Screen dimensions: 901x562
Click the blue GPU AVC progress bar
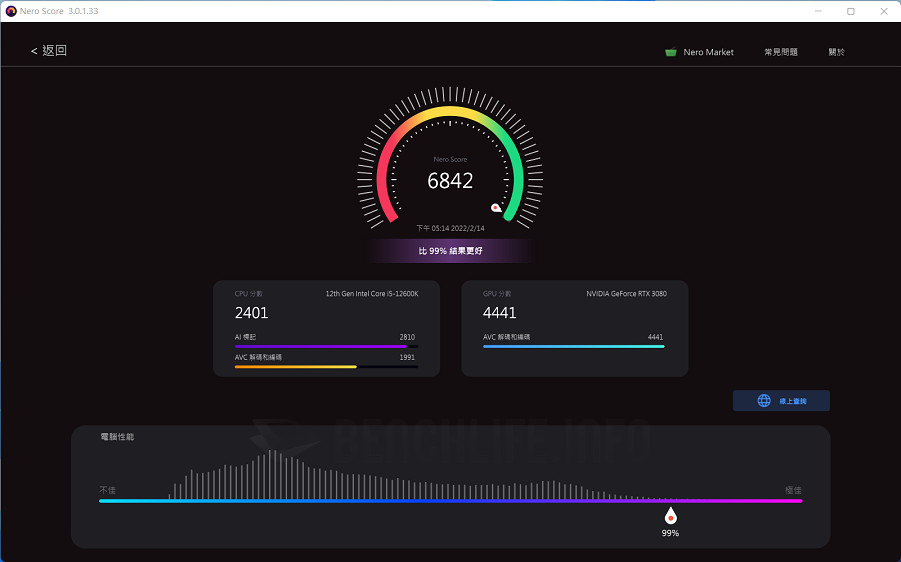(573, 347)
